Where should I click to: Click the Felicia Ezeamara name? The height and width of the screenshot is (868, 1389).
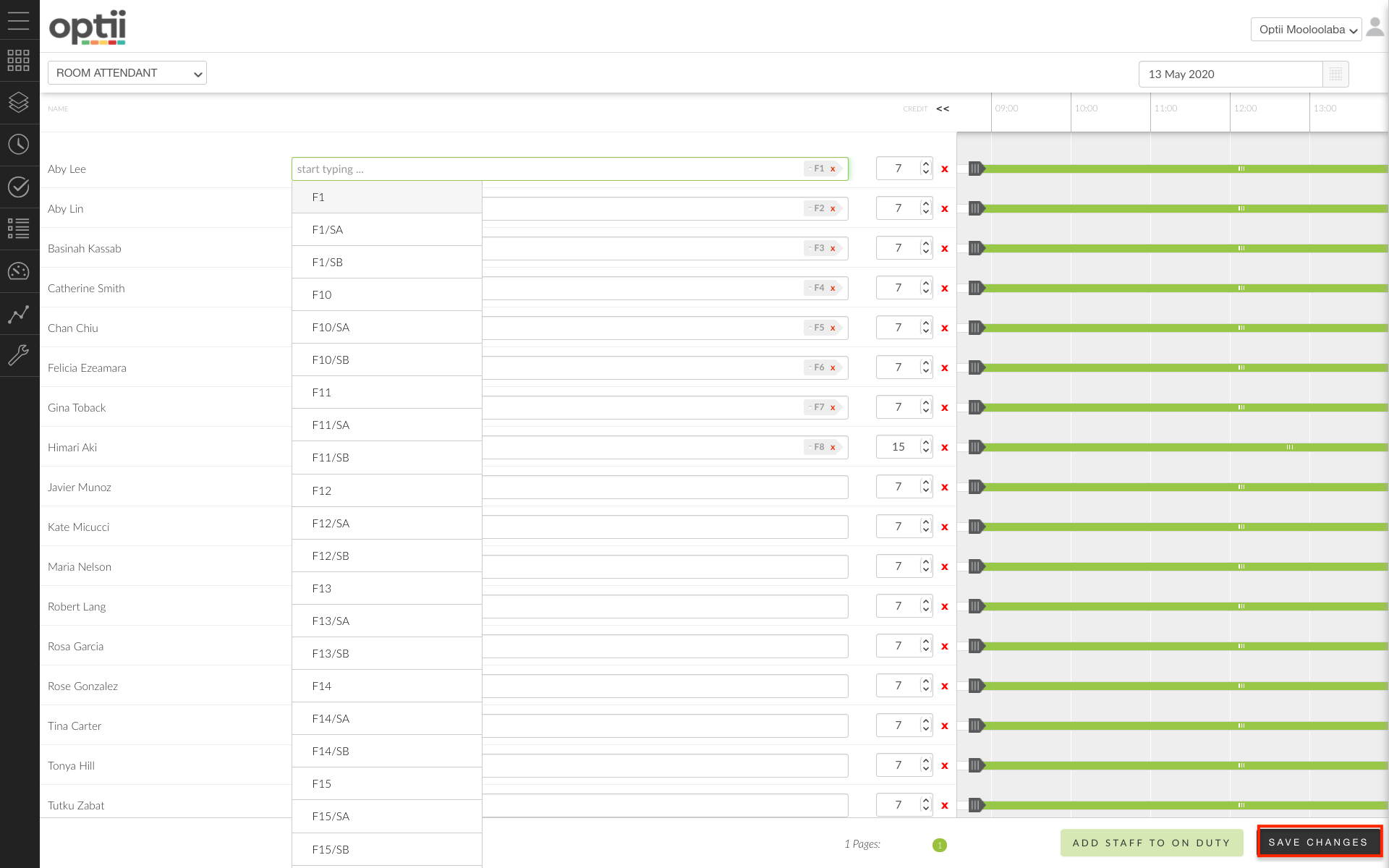[x=87, y=368]
